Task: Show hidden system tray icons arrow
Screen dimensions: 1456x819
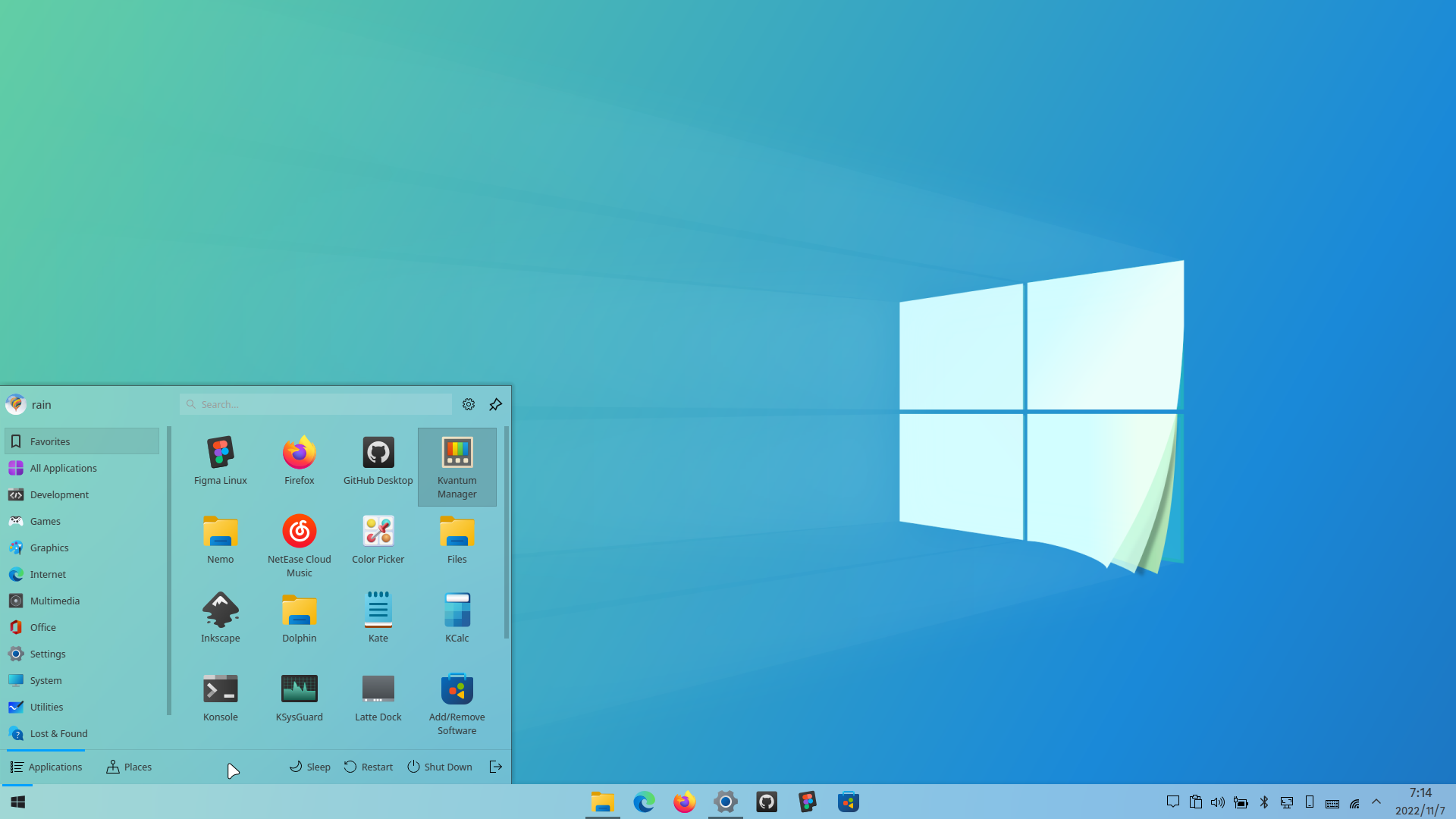Action: 1376,802
